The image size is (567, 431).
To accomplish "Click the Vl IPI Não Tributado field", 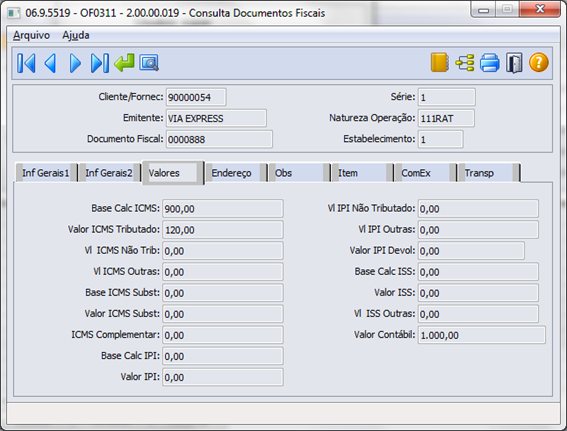I will tap(478, 209).
